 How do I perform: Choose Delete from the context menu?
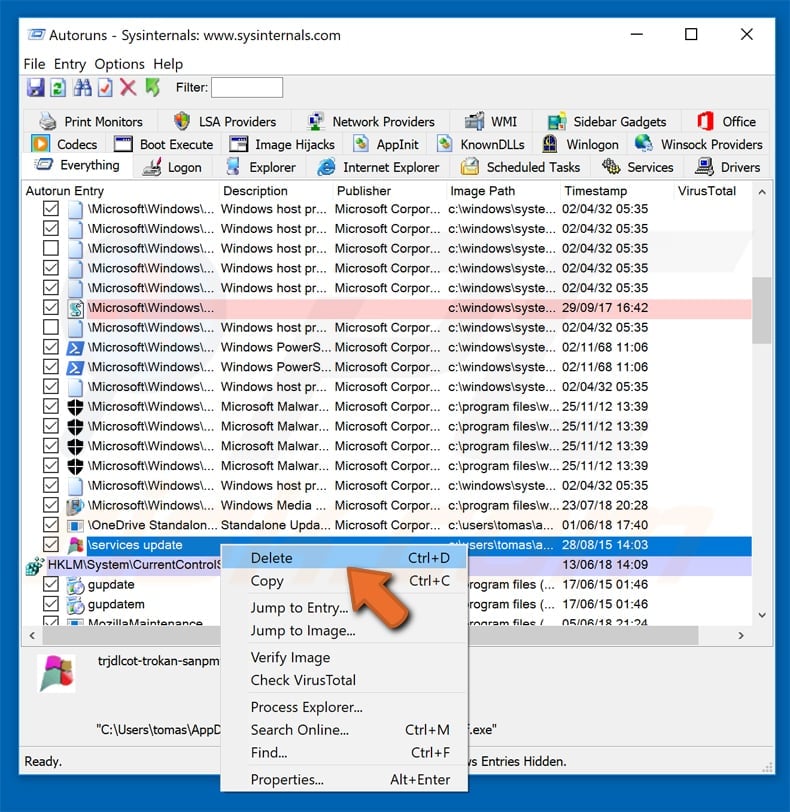point(344,558)
